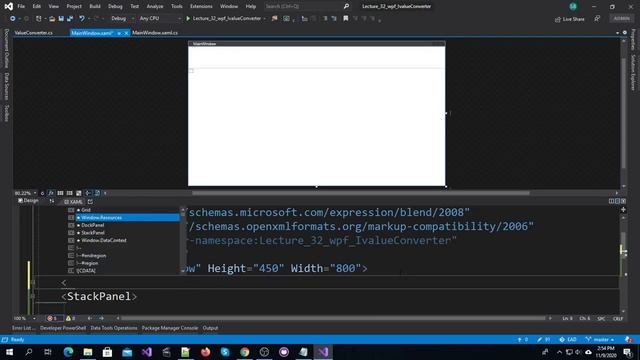Click the warning count indicator in editor
Image resolution: width=640 pixels, height=360 pixels.
(x=70, y=318)
